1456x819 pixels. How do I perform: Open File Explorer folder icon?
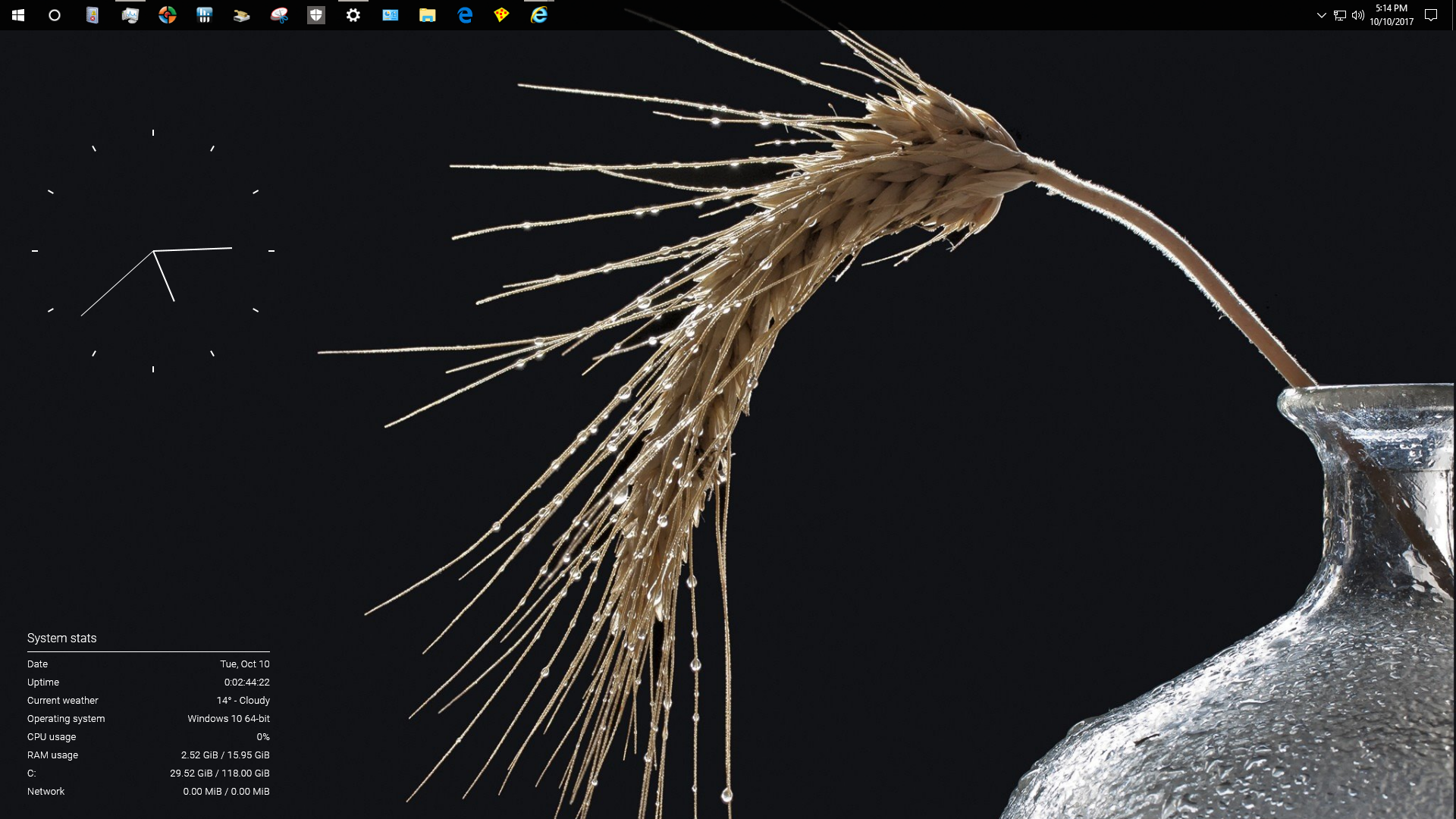tap(428, 15)
